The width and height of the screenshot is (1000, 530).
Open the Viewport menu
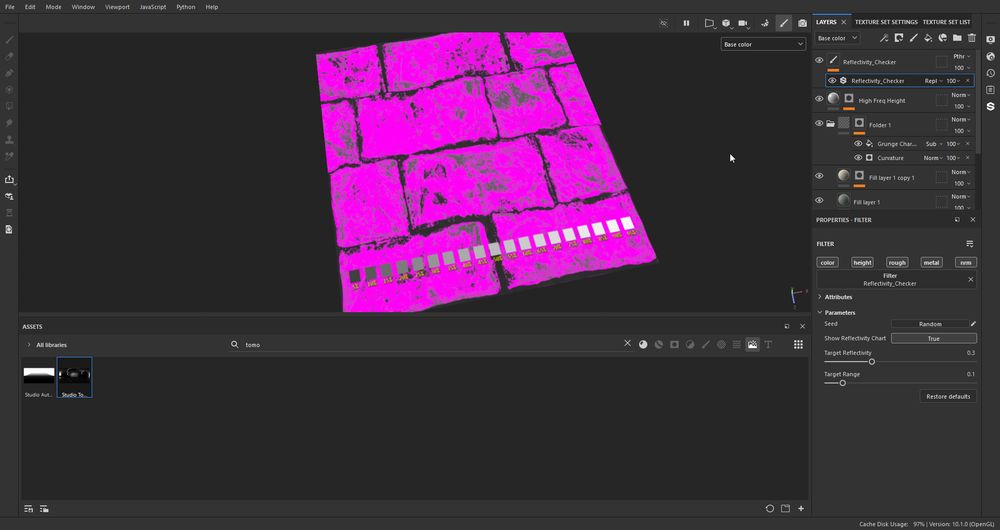pos(117,7)
